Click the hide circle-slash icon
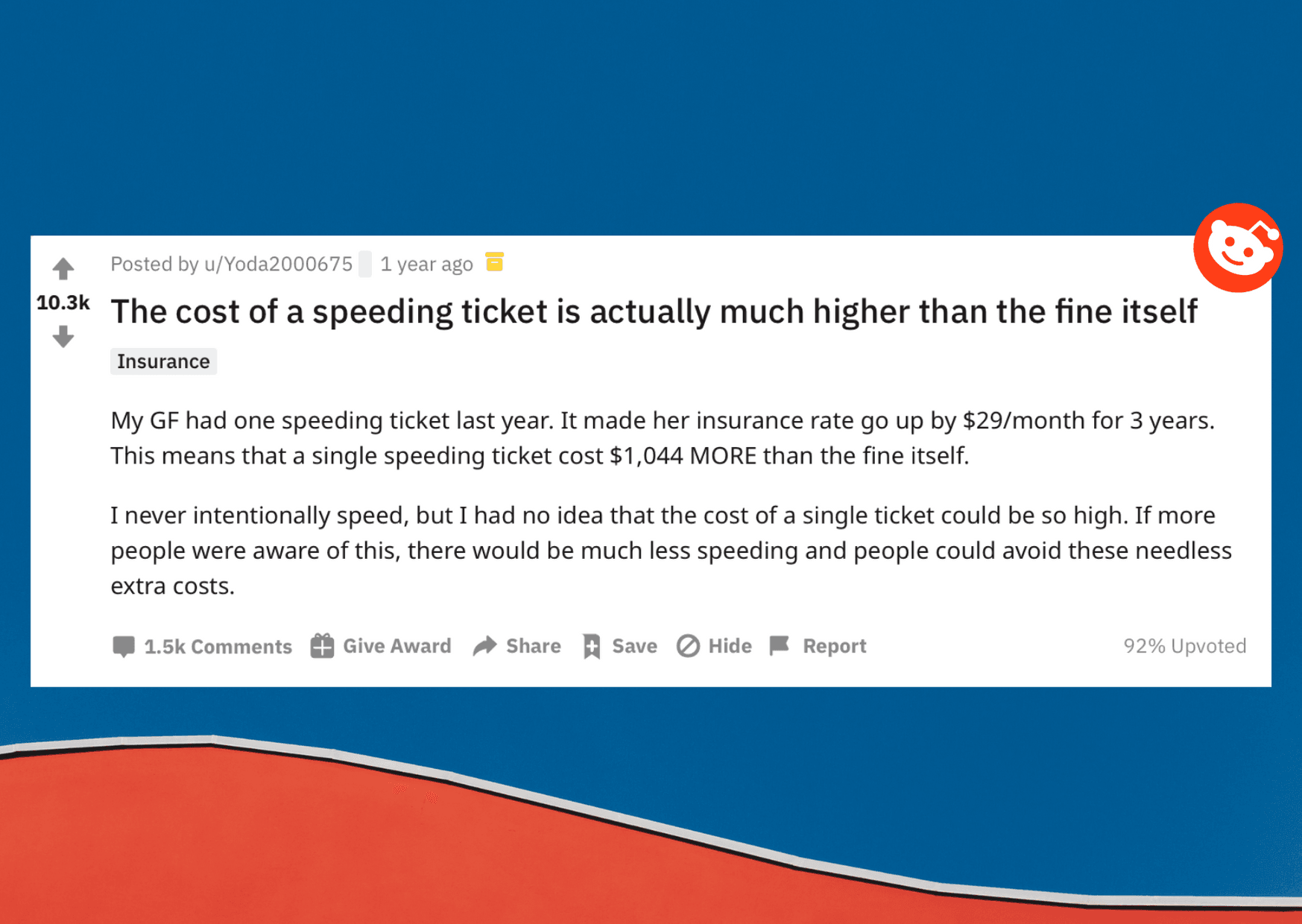Screen dimensions: 1302x924 coord(688,646)
